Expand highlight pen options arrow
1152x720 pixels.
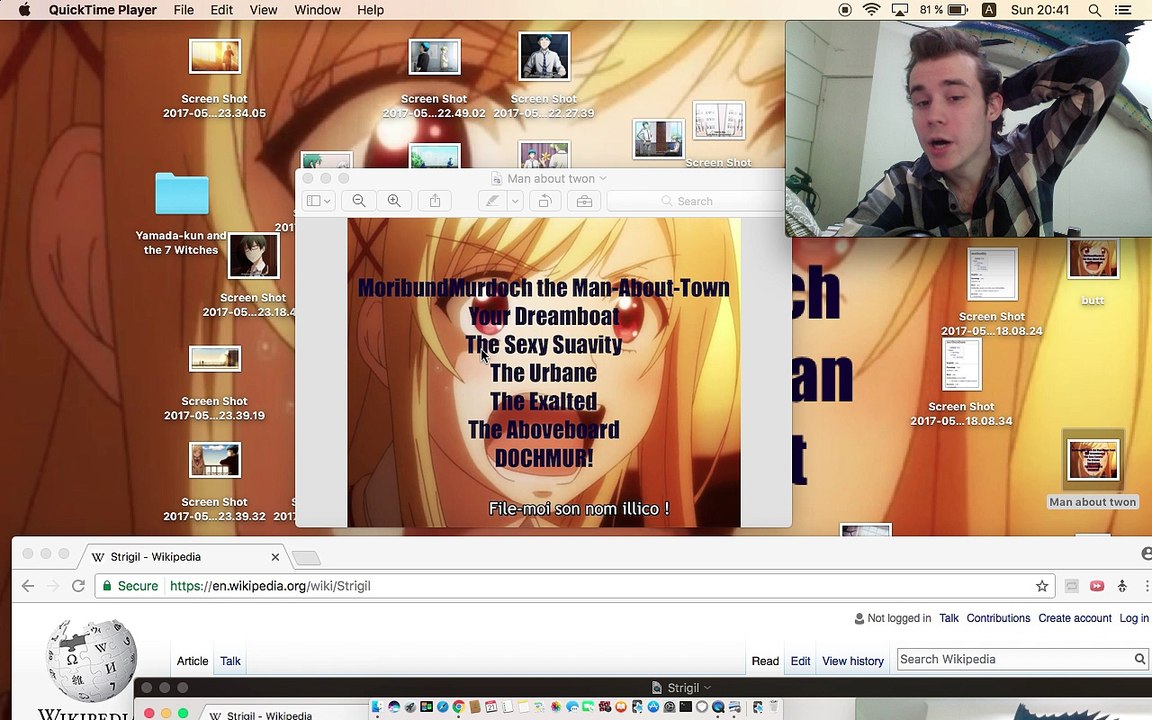tap(515, 201)
